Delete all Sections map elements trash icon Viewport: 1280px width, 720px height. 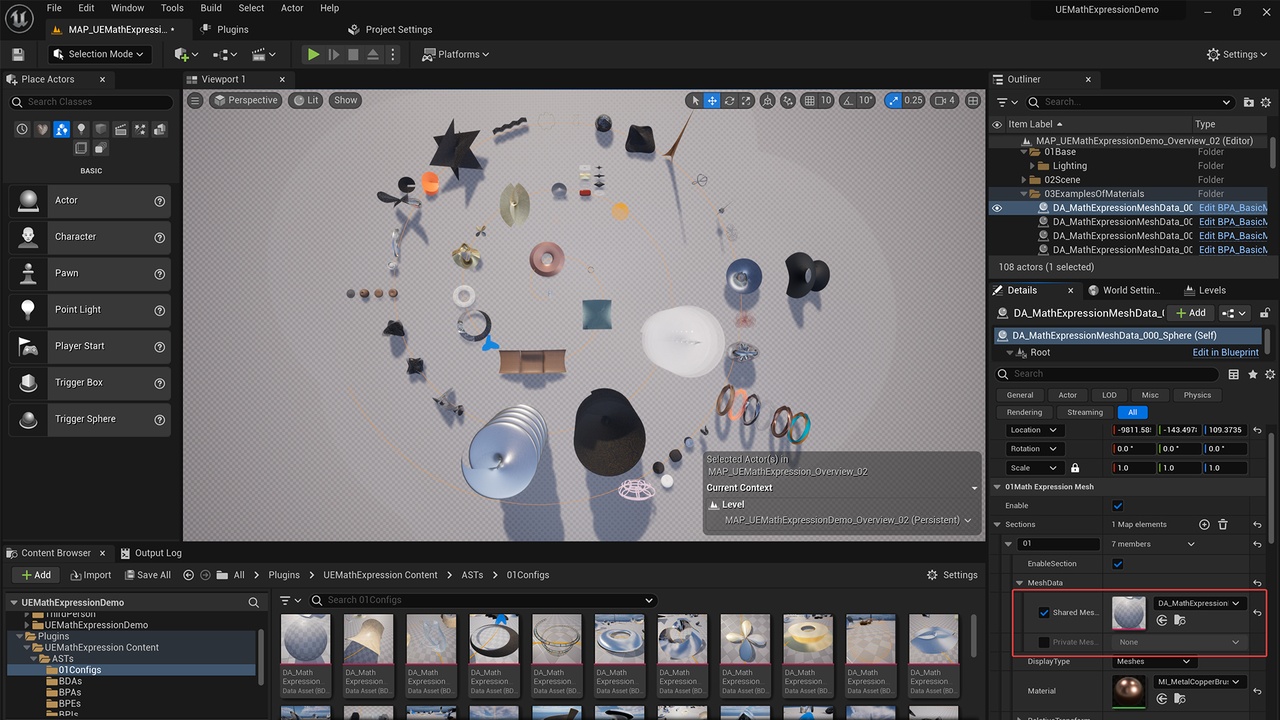click(x=1224, y=524)
